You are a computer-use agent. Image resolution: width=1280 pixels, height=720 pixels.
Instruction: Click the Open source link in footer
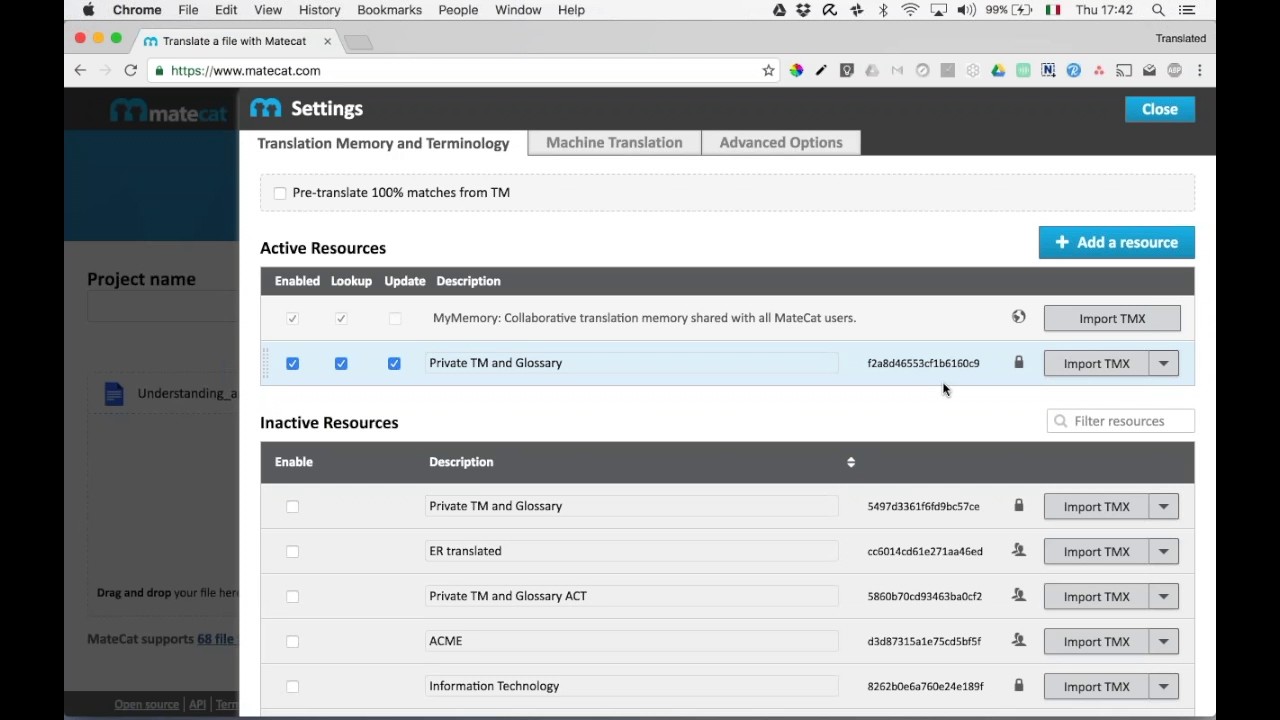(x=146, y=704)
